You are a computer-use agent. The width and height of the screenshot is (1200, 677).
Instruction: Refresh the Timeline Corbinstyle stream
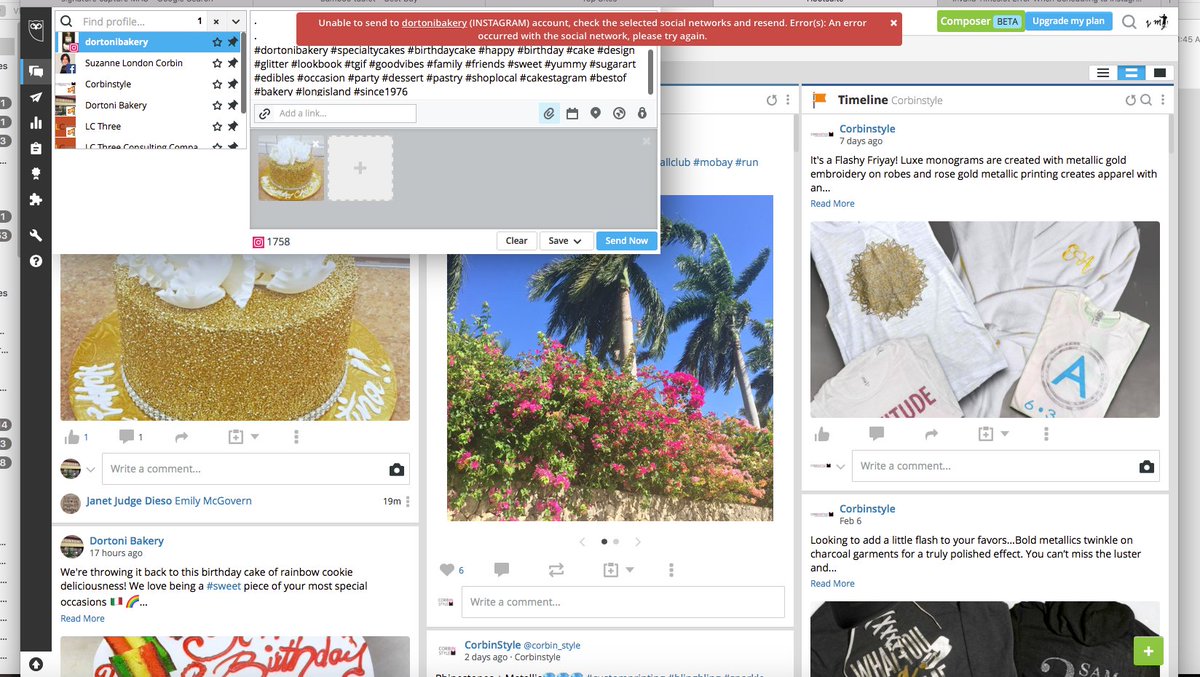click(x=1131, y=100)
